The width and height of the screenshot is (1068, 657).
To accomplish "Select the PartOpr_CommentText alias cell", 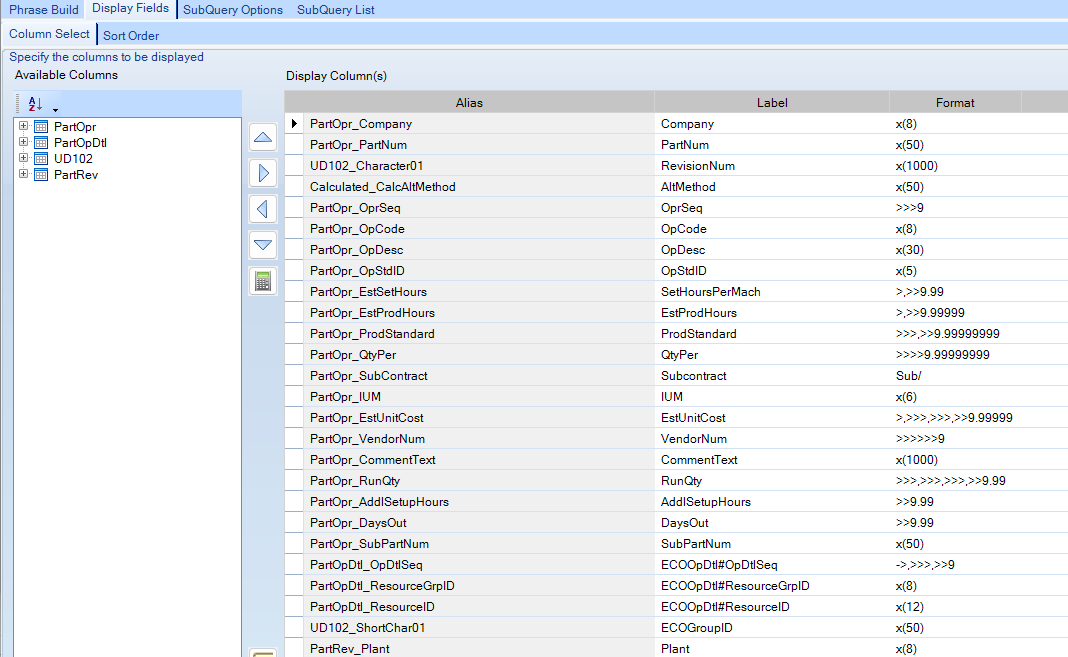I will point(479,460).
